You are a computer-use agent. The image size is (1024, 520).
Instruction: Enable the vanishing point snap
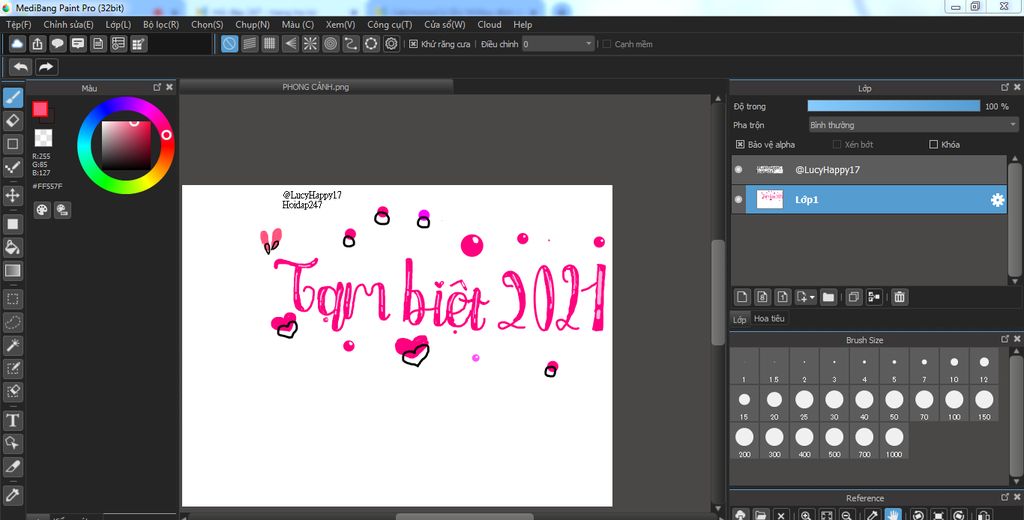pyautogui.click(x=290, y=44)
